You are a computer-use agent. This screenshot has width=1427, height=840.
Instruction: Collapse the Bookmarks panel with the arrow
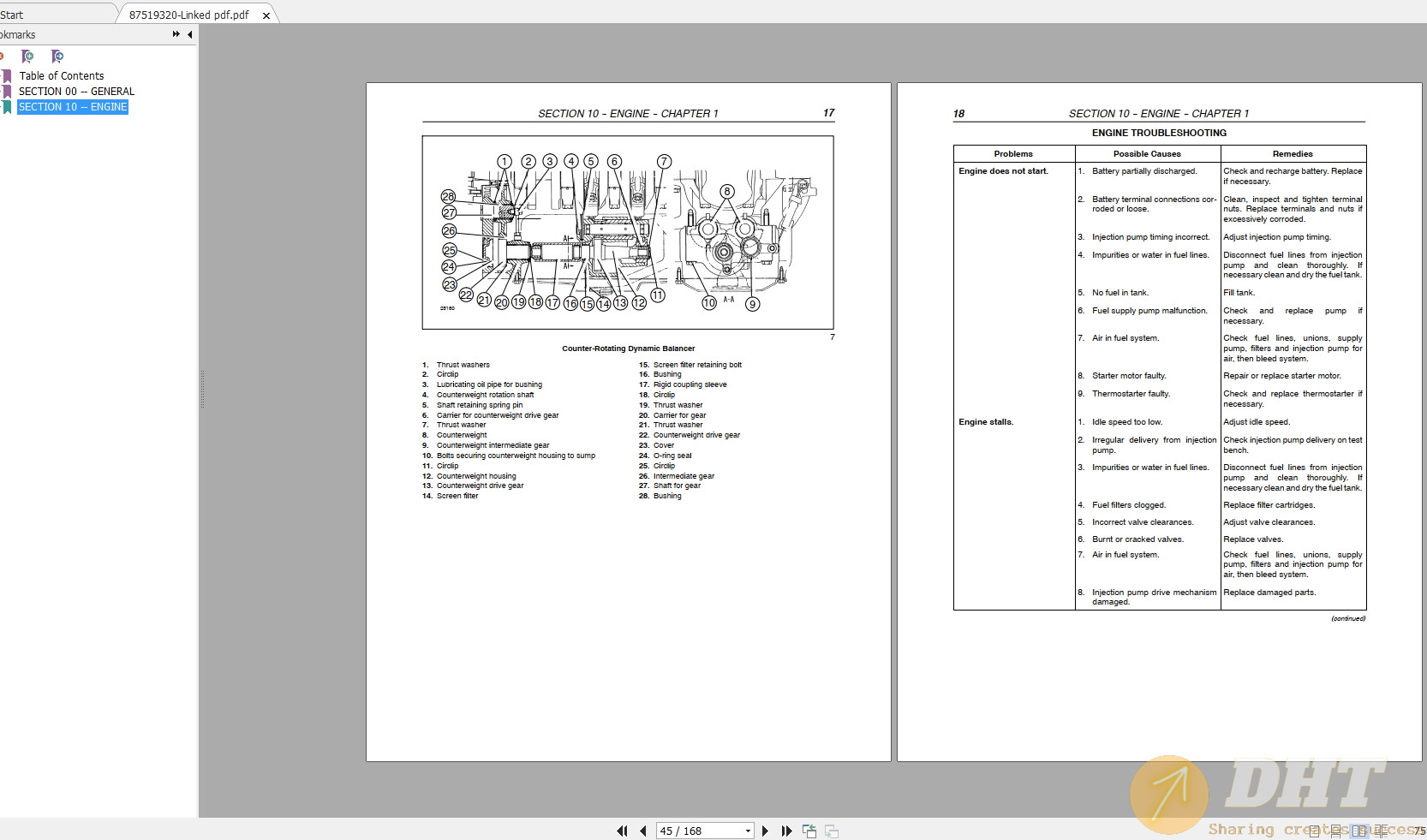pos(190,34)
